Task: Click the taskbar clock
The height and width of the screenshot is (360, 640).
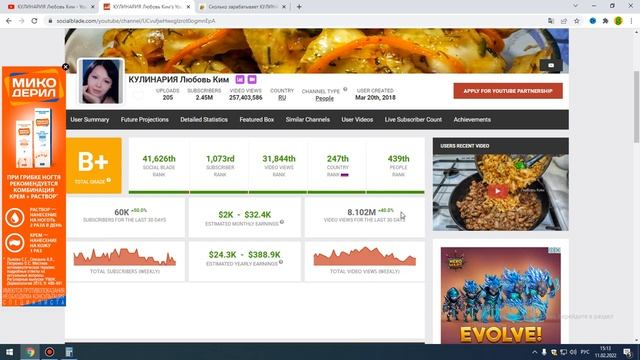Action: point(606,352)
